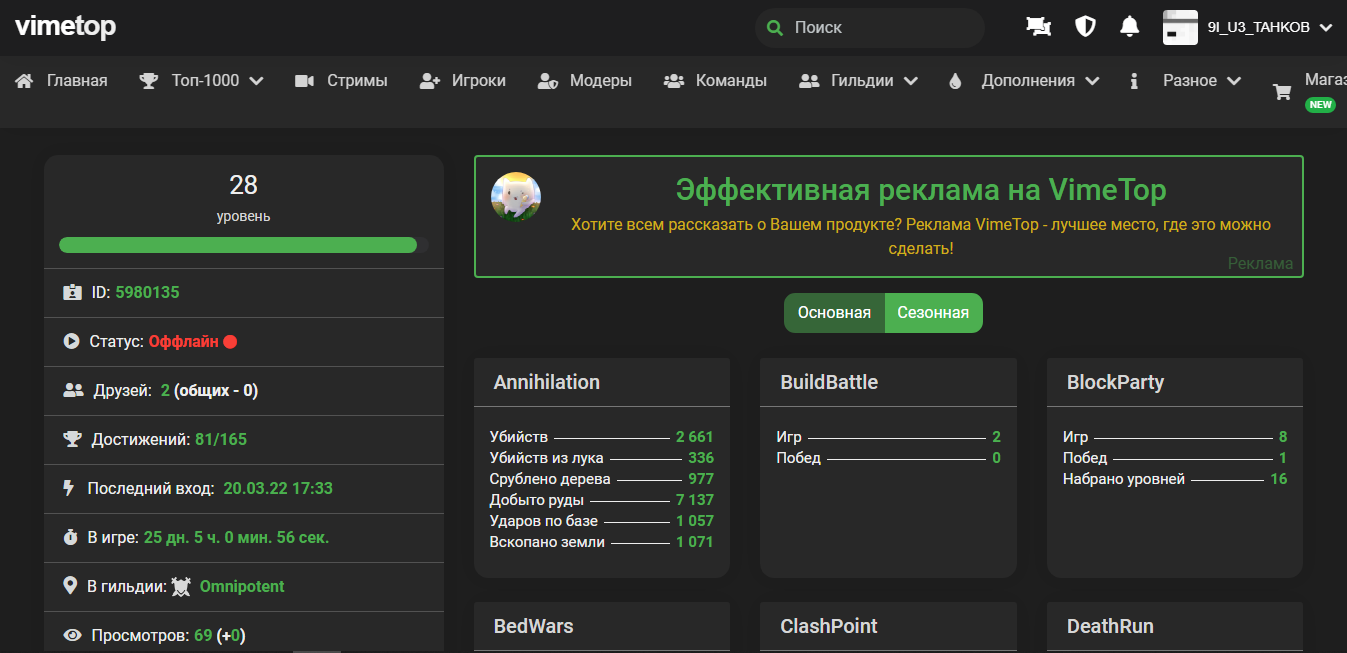Screen dimensions: 1347x653
Task: Click the ID card icon
Action: [72, 293]
